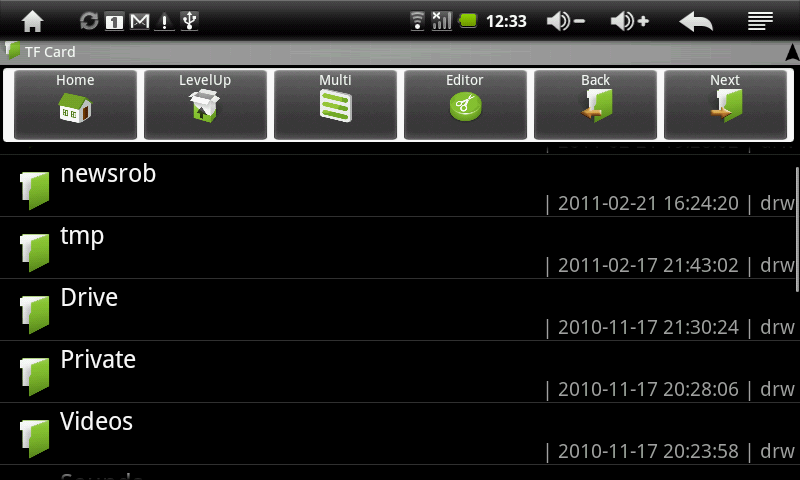Raise volume with the speaker plus icon
This screenshot has width=800, height=480.
pos(630,21)
